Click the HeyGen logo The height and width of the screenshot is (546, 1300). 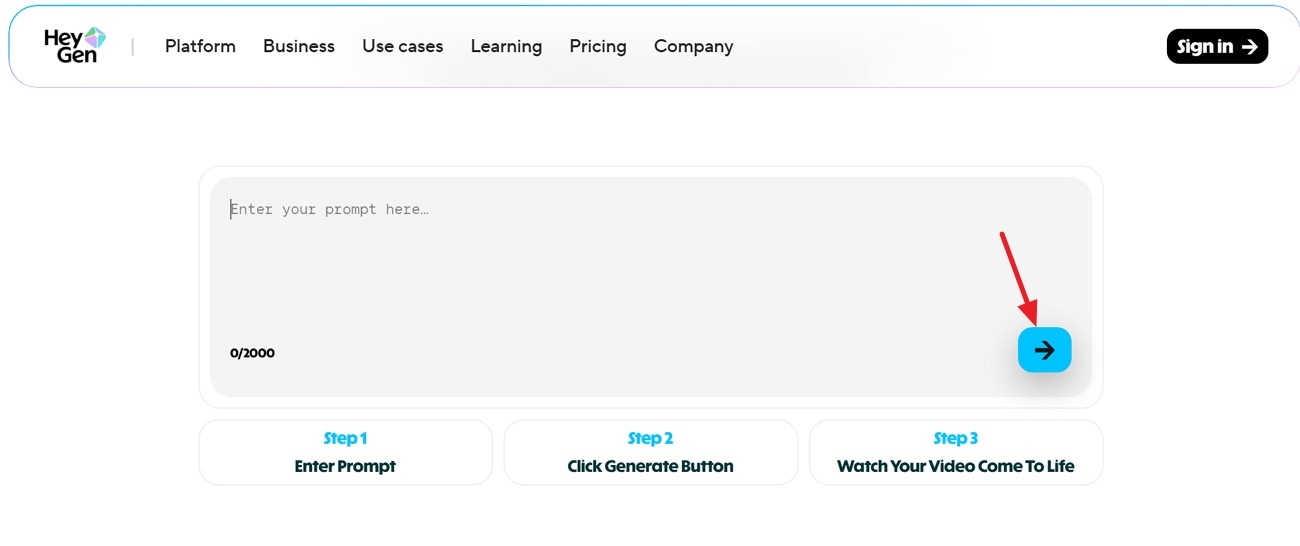75,46
